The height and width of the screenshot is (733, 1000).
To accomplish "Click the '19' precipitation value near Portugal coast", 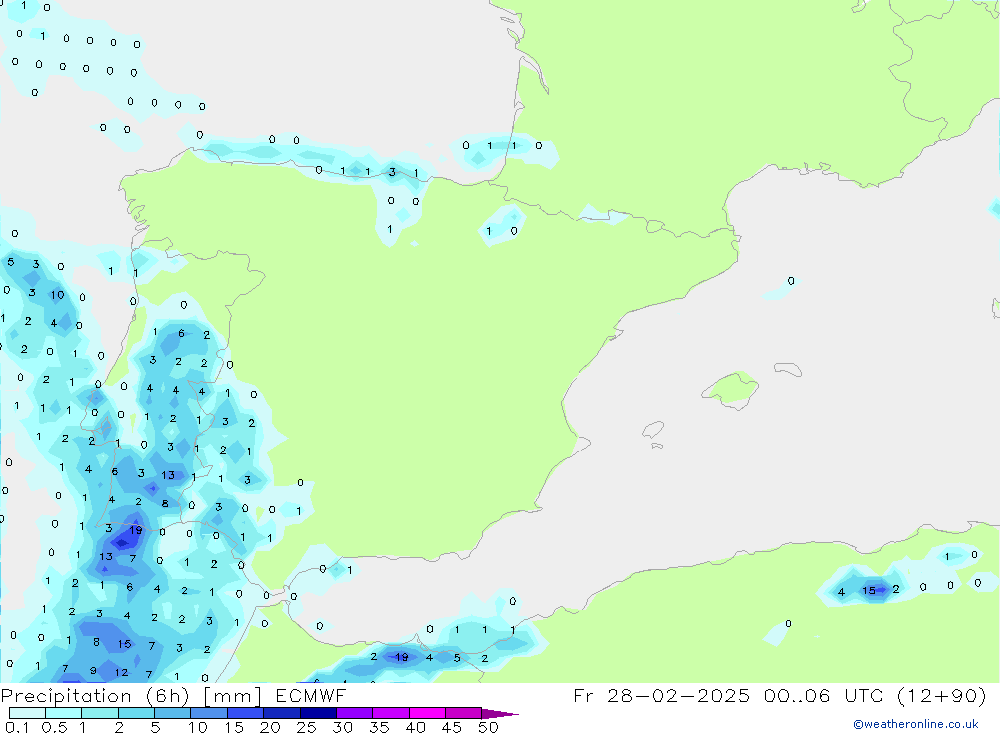I will coord(136,529).
